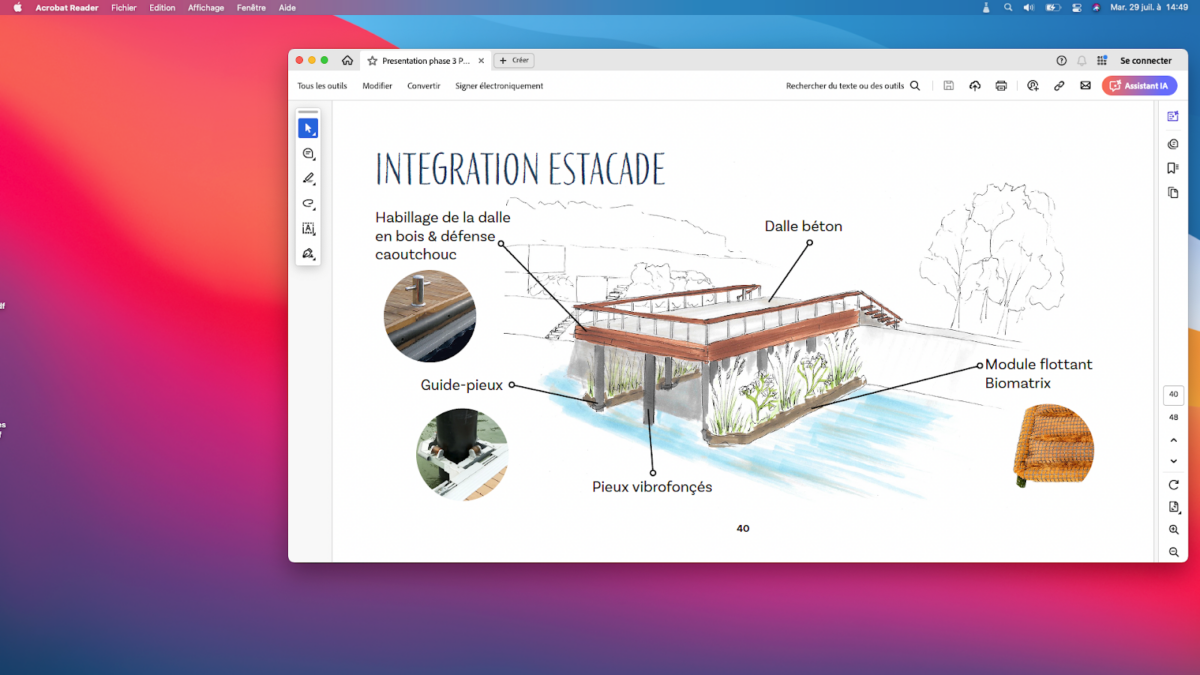Go to next page with down chevron
1200x675 pixels.
pyautogui.click(x=1174, y=461)
